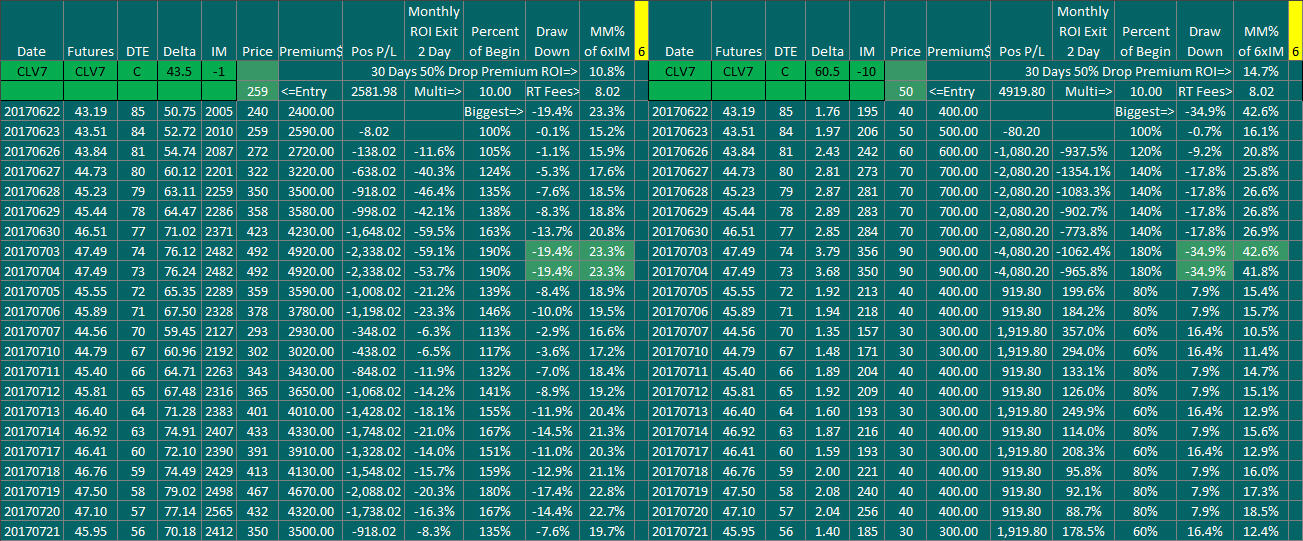Select draw down cell -9.2%
This screenshot has width=1303, height=541.
coord(1205,149)
